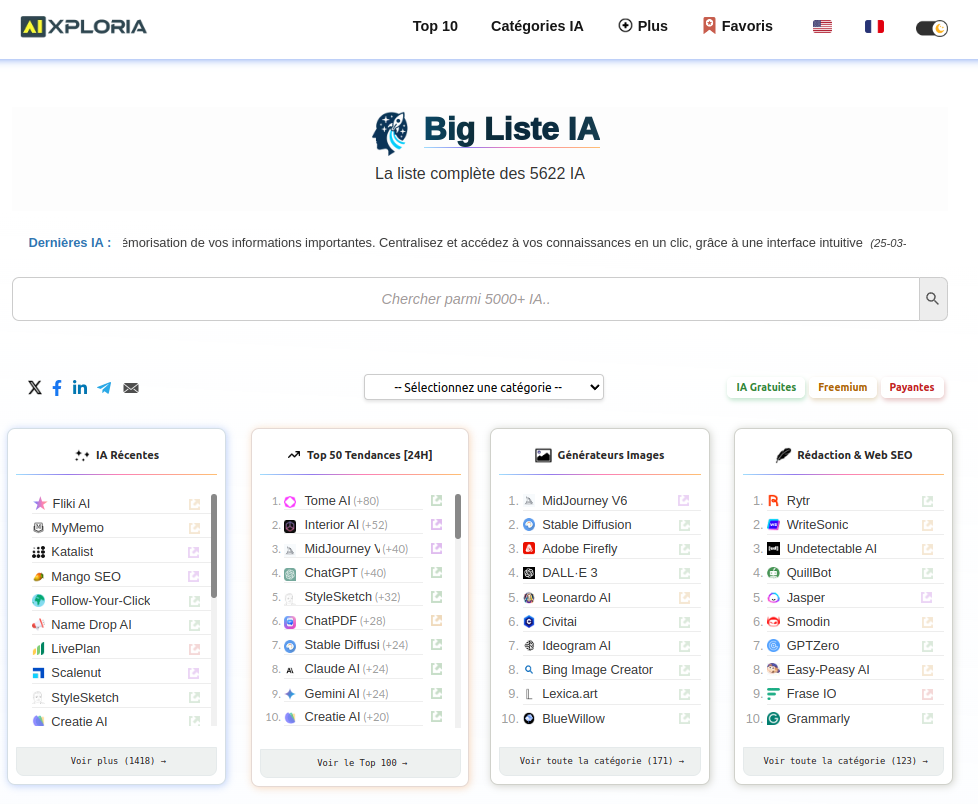Image resolution: width=978 pixels, height=804 pixels.
Task: Toggle the dark mode switch
Action: tap(931, 28)
